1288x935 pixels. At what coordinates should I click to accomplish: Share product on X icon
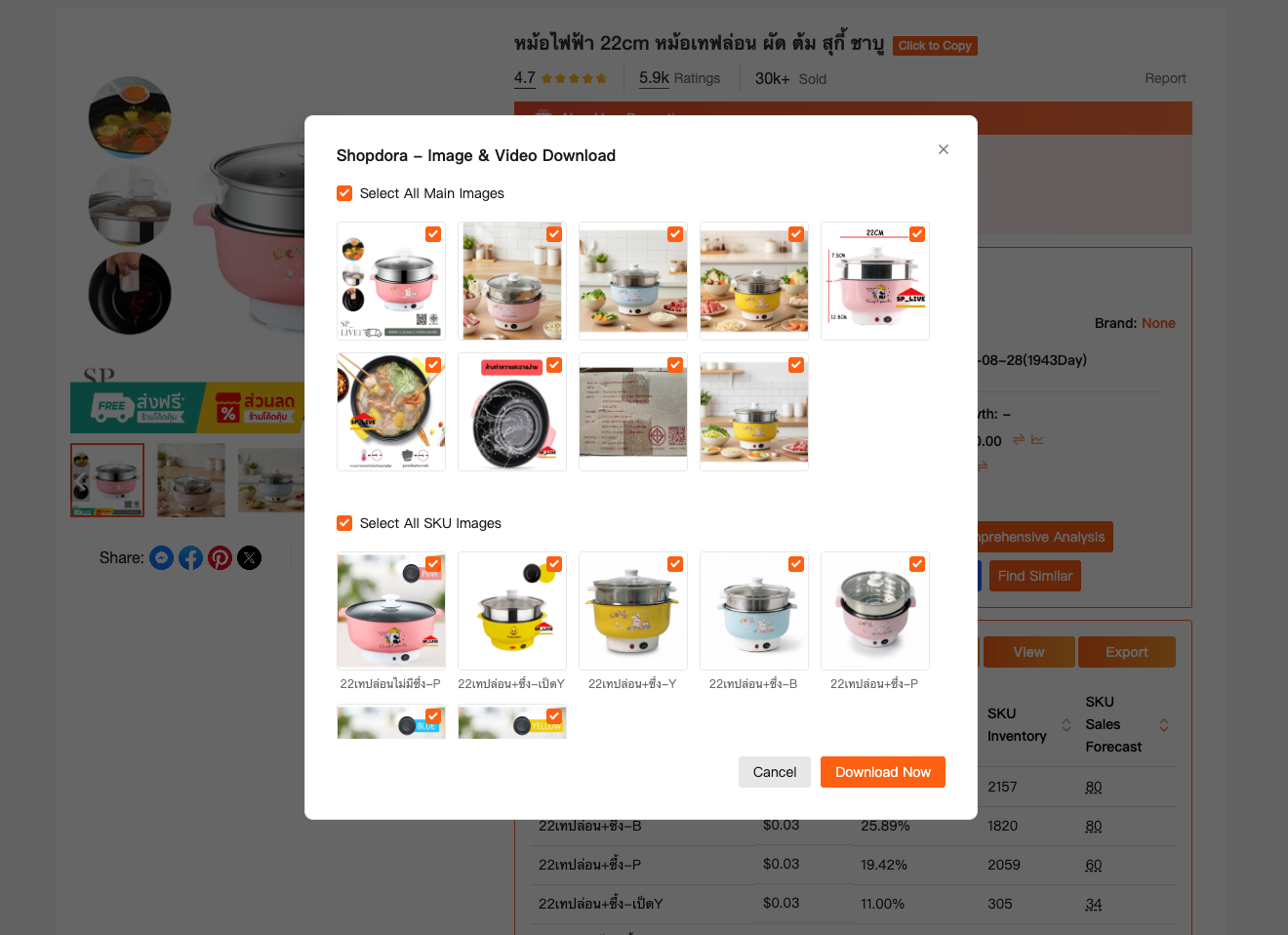click(250, 558)
